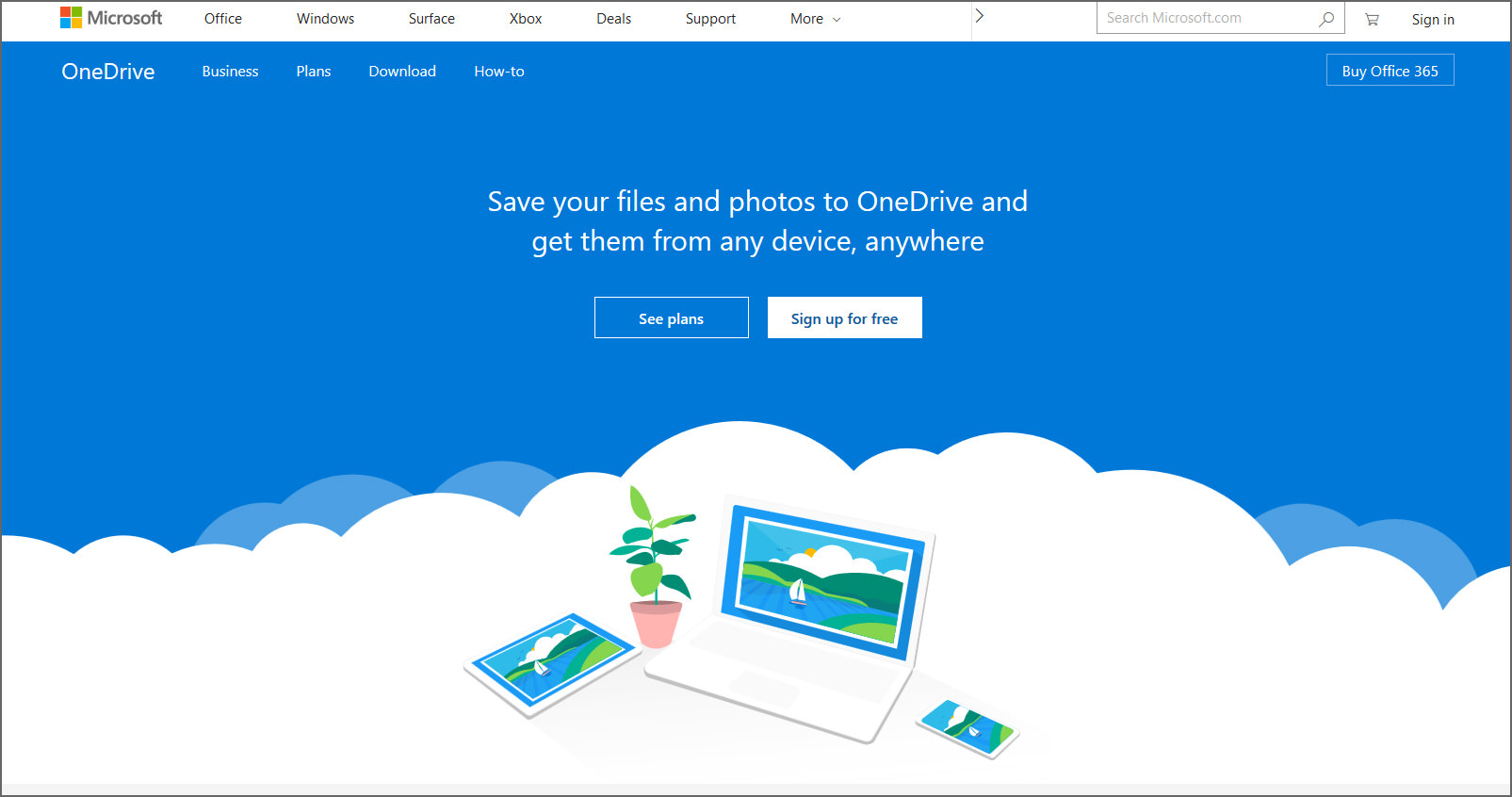Go to the Surface page

[x=431, y=19]
